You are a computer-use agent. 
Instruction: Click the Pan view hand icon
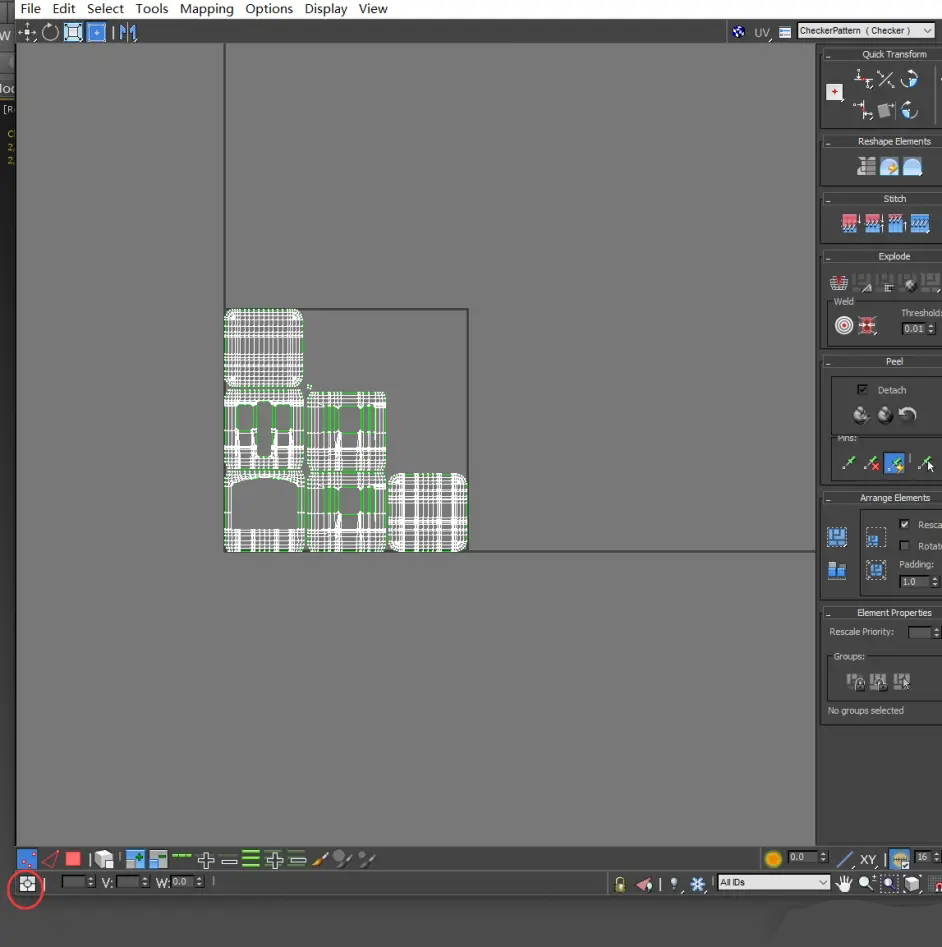[845, 883]
